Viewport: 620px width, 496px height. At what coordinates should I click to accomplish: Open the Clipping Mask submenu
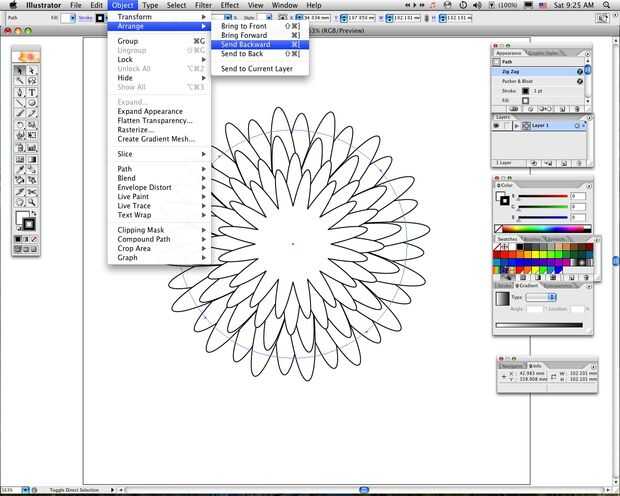(160, 230)
